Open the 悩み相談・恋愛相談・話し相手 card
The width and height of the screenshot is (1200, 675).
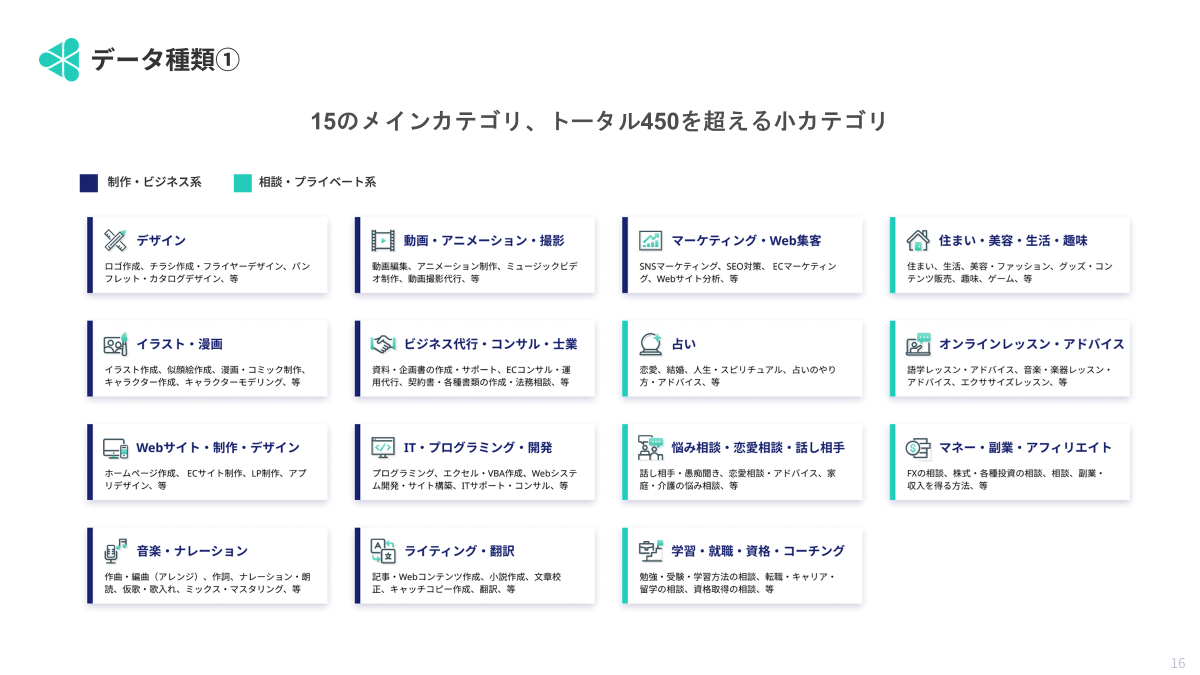[741, 461]
